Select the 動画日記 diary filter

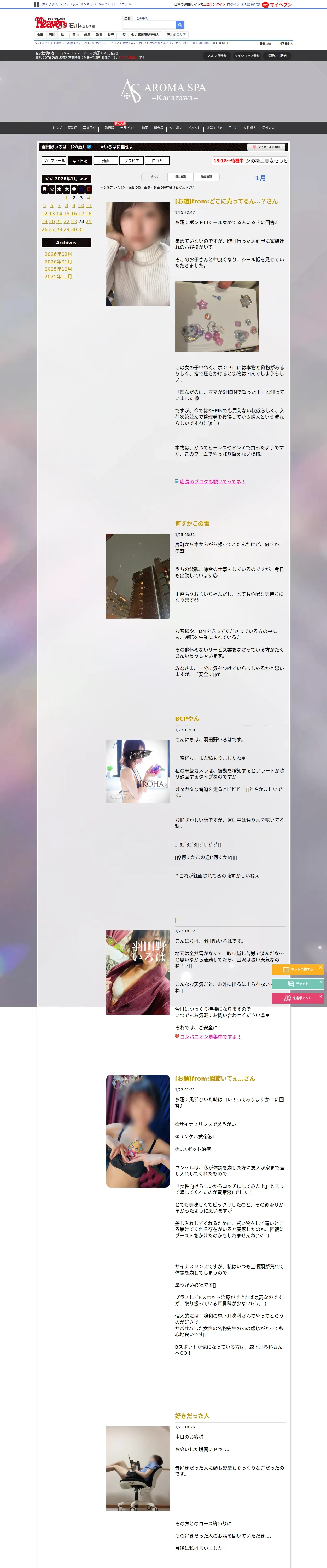tap(207, 176)
